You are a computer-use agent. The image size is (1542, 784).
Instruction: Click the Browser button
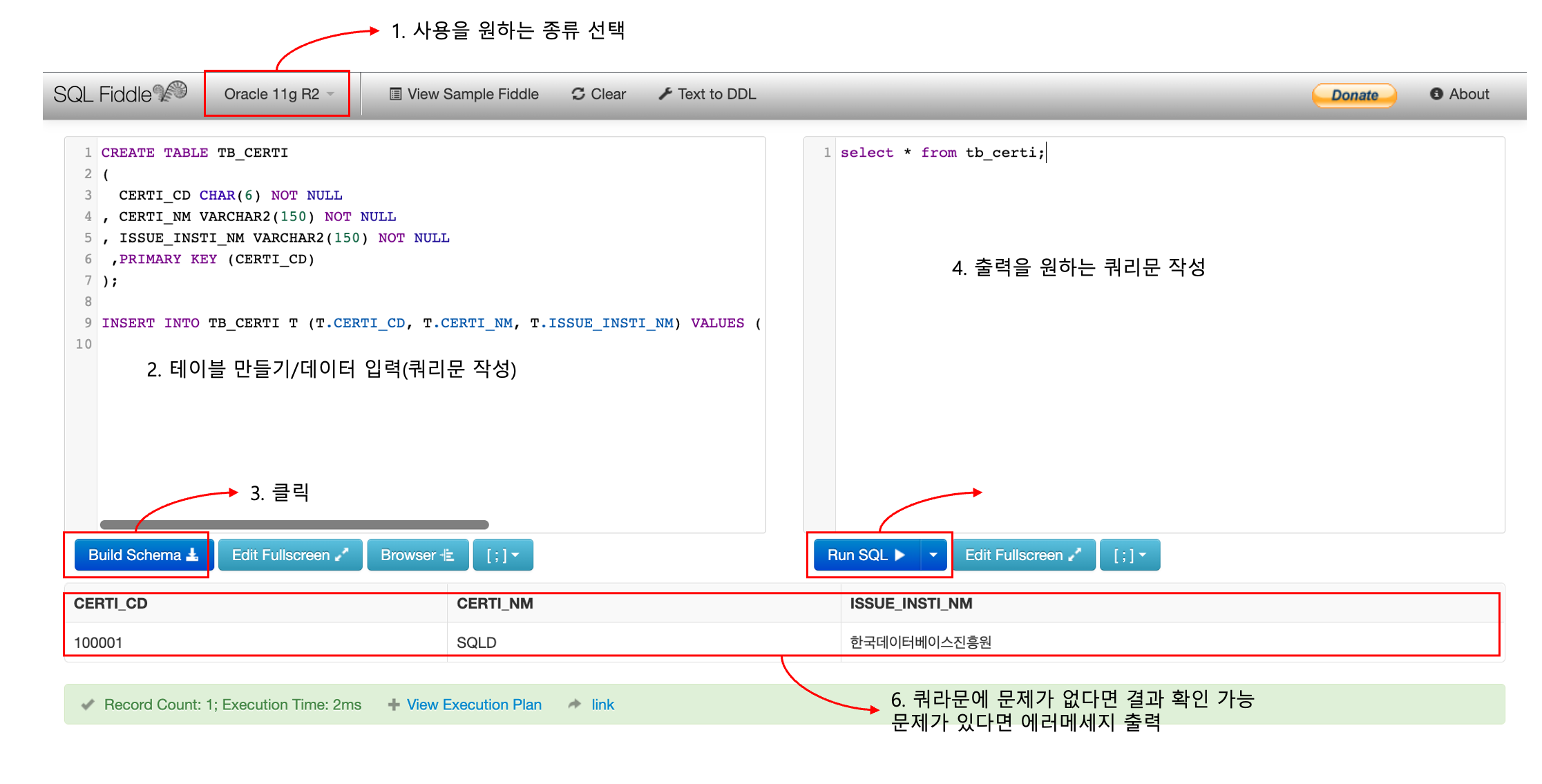[417, 555]
